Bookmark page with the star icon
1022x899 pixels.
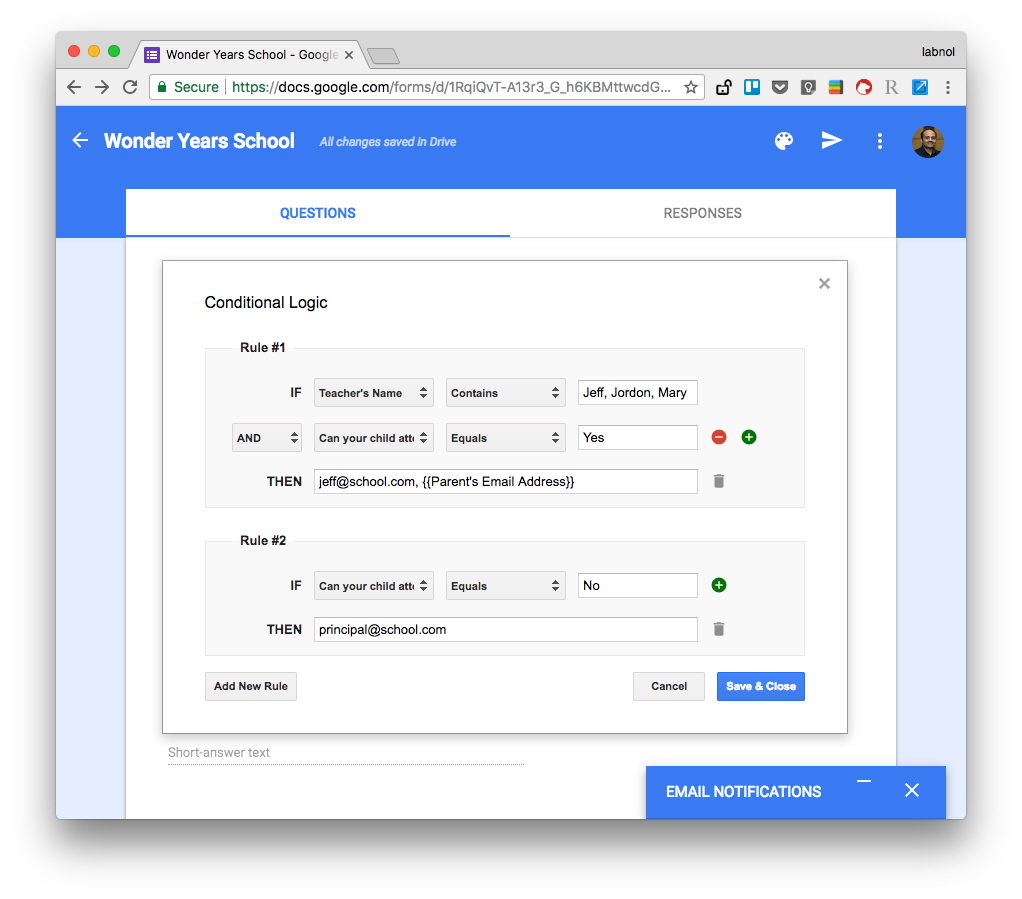(x=690, y=87)
